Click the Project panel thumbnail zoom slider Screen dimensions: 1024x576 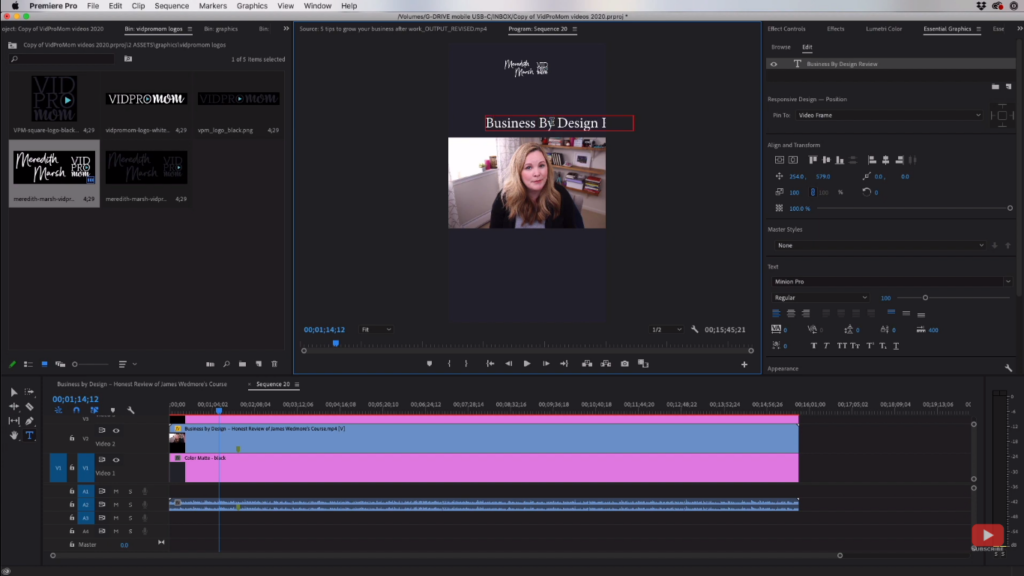point(91,364)
